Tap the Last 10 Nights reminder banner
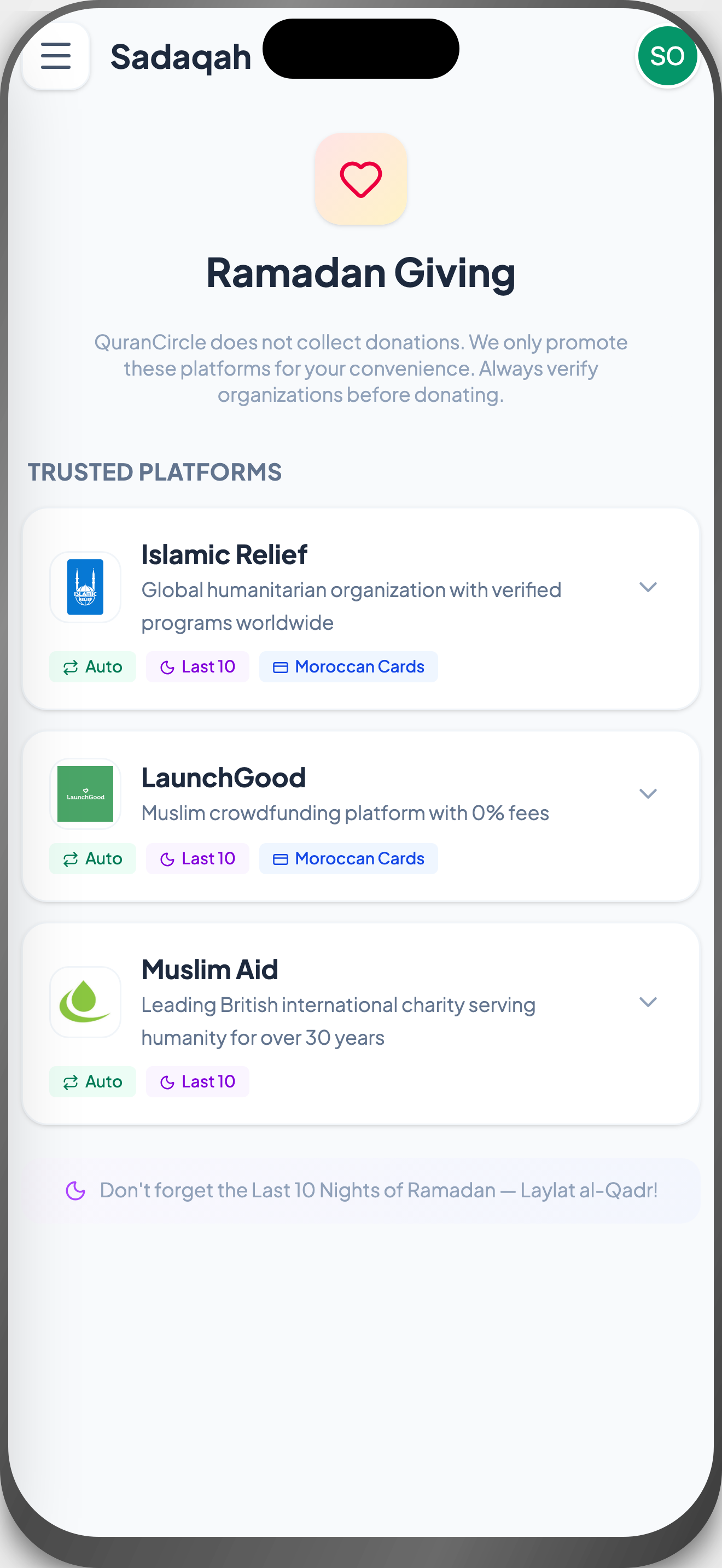Viewport: 722px width, 1568px height. tap(377, 1190)
